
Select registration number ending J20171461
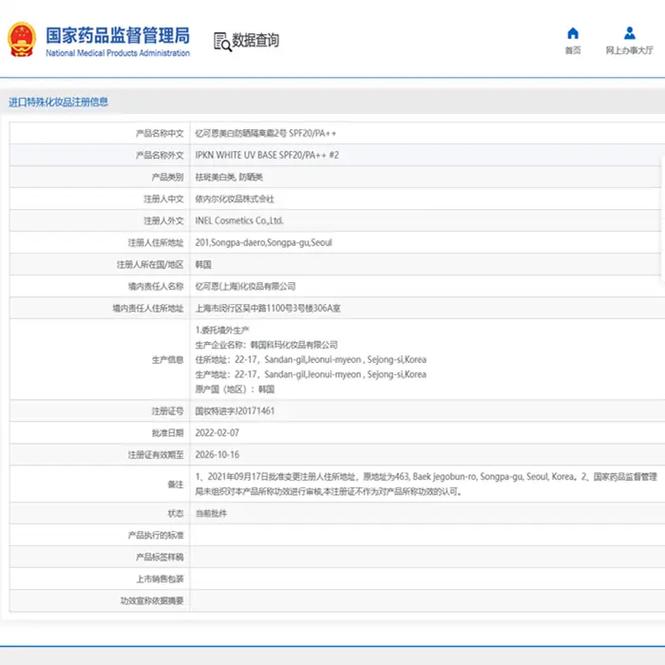pyautogui.click(x=235, y=411)
